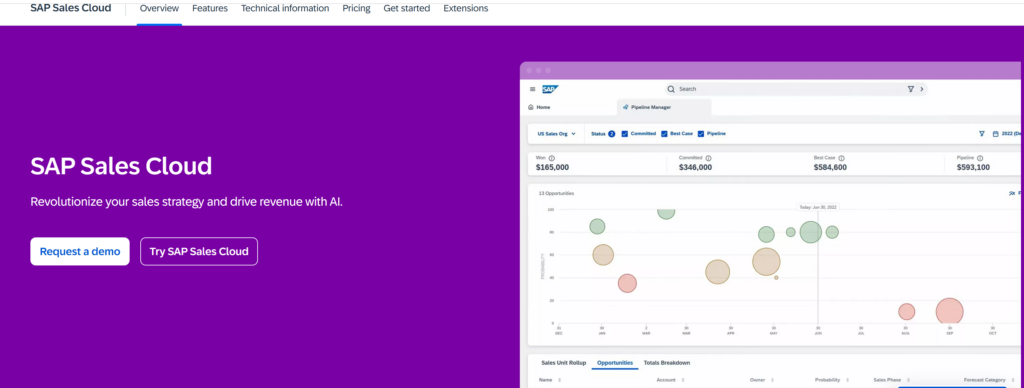Go to the Features tab

pyautogui.click(x=210, y=8)
